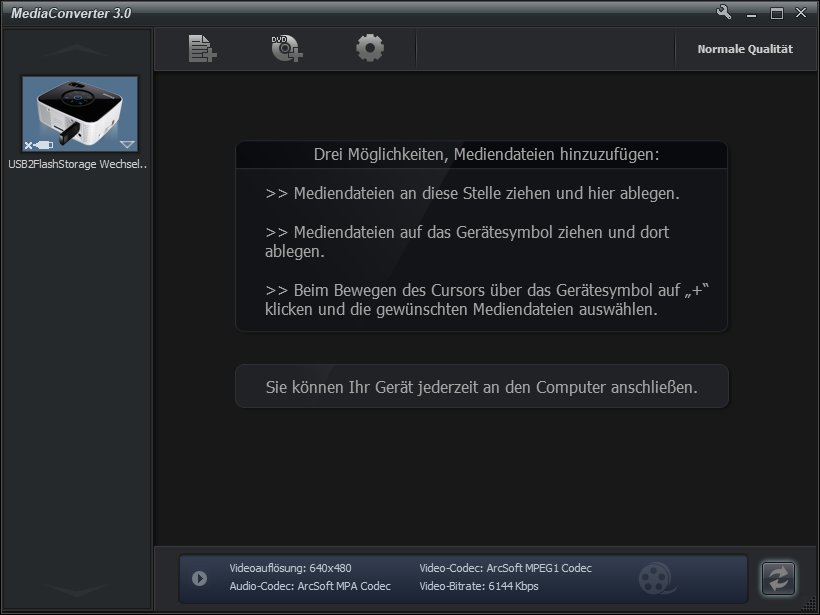The height and width of the screenshot is (615, 820).
Task: Start conversion with the refresh arrows button
Action: 778,578
